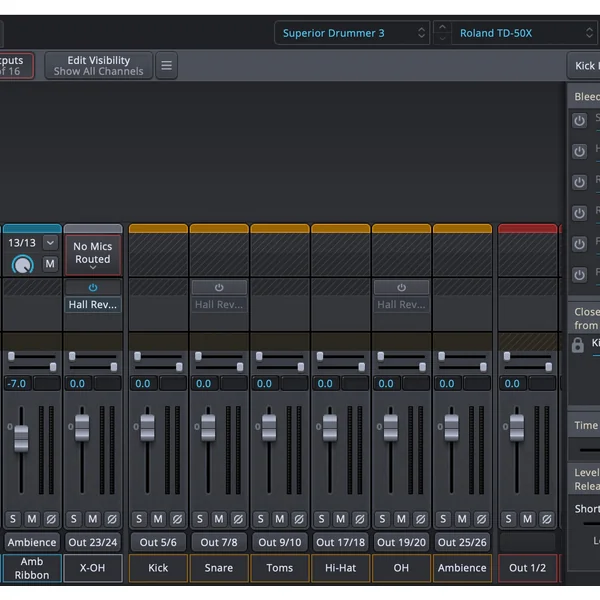Click the lock icon beside Ki
Image resolution: width=600 pixels, height=600 pixels.
coord(578,345)
